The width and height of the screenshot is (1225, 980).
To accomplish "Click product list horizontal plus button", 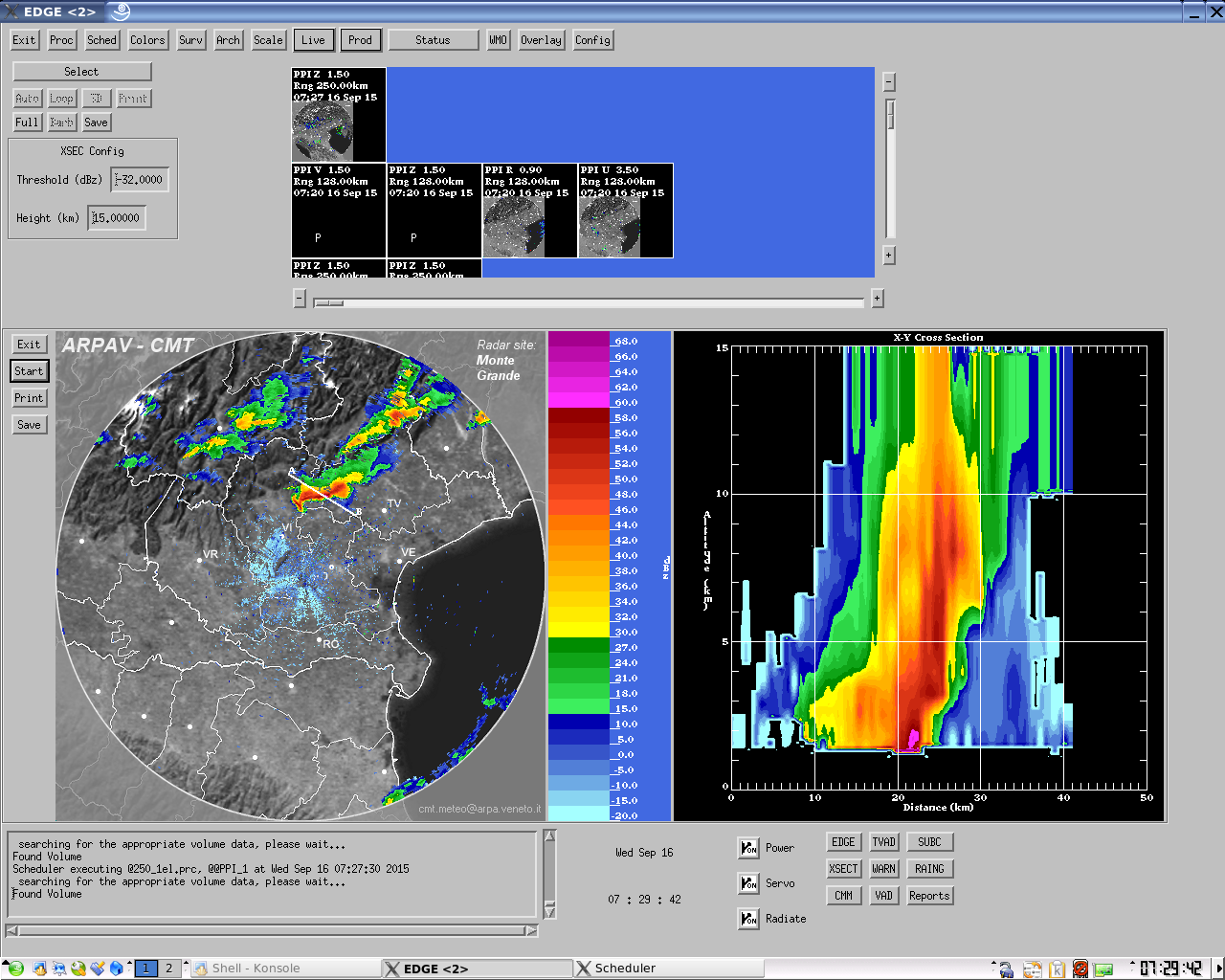I will pyautogui.click(x=877, y=299).
